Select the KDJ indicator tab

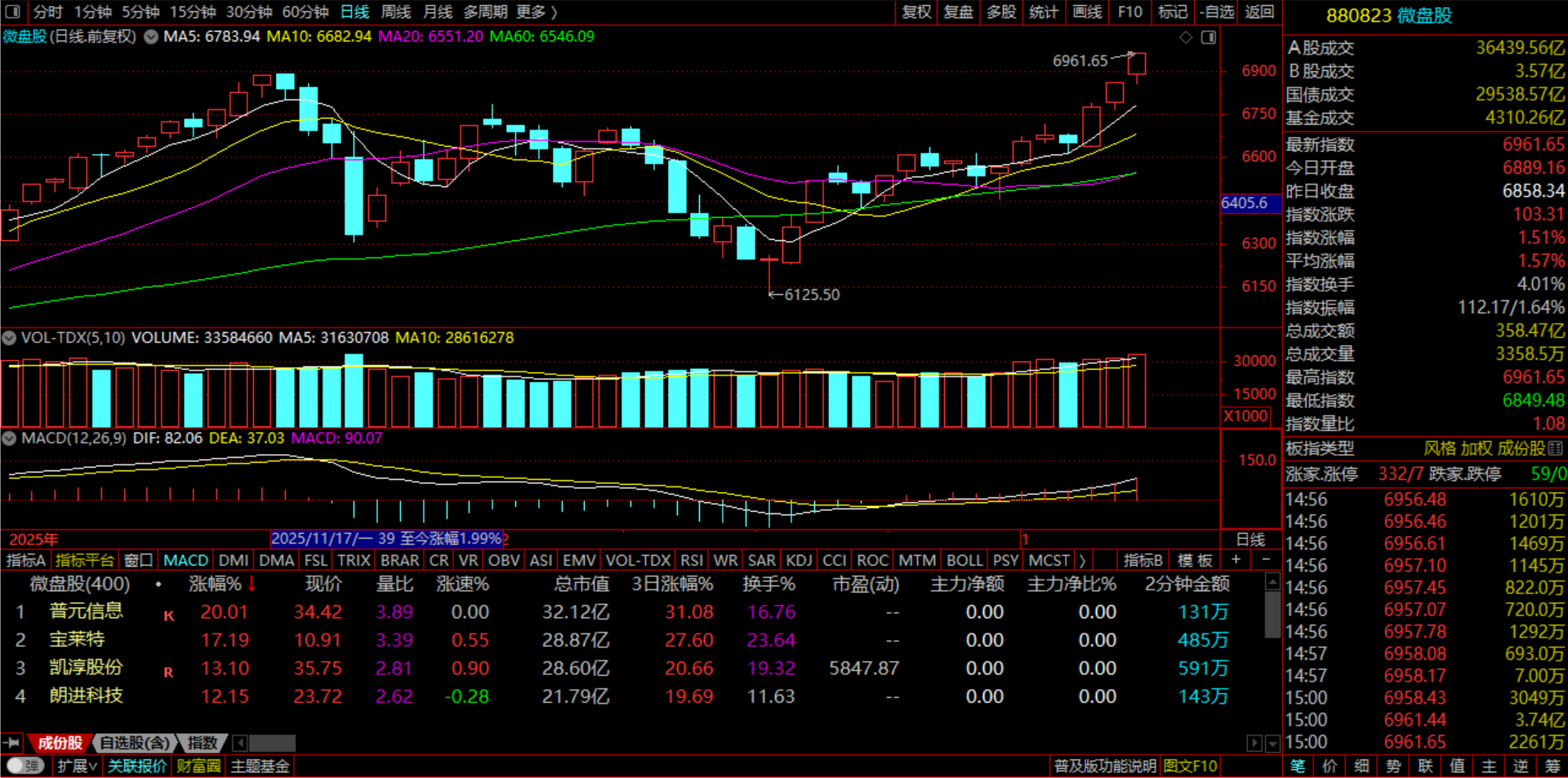pyautogui.click(x=799, y=560)
